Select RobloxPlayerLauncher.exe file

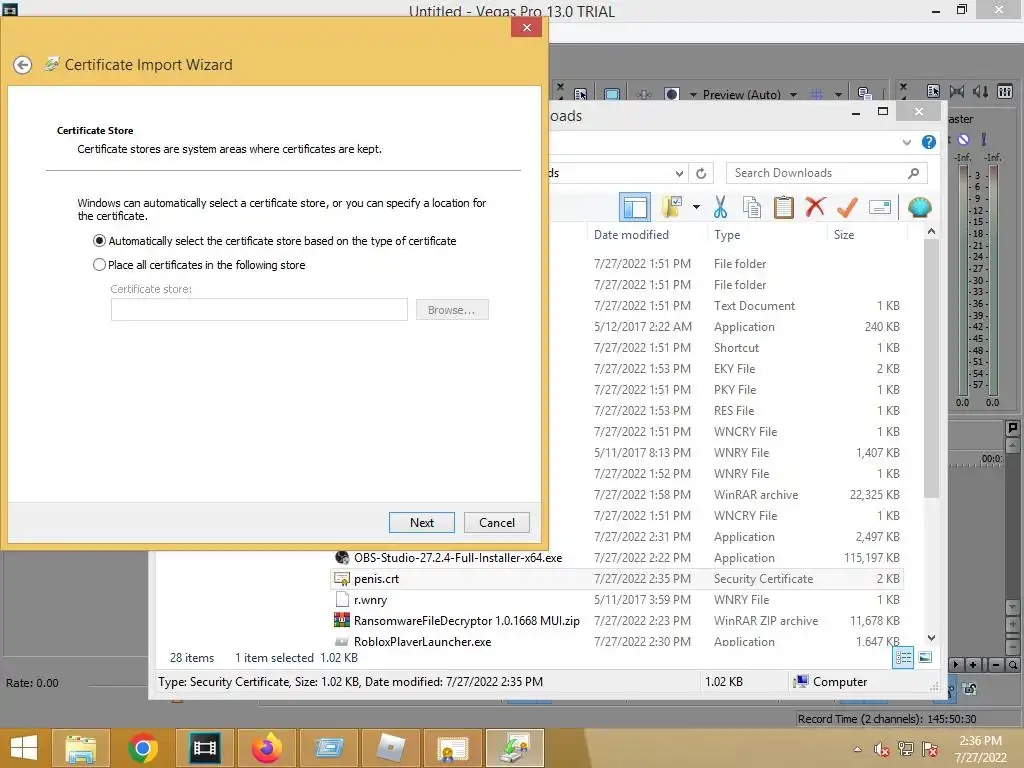tap(422, 641)
